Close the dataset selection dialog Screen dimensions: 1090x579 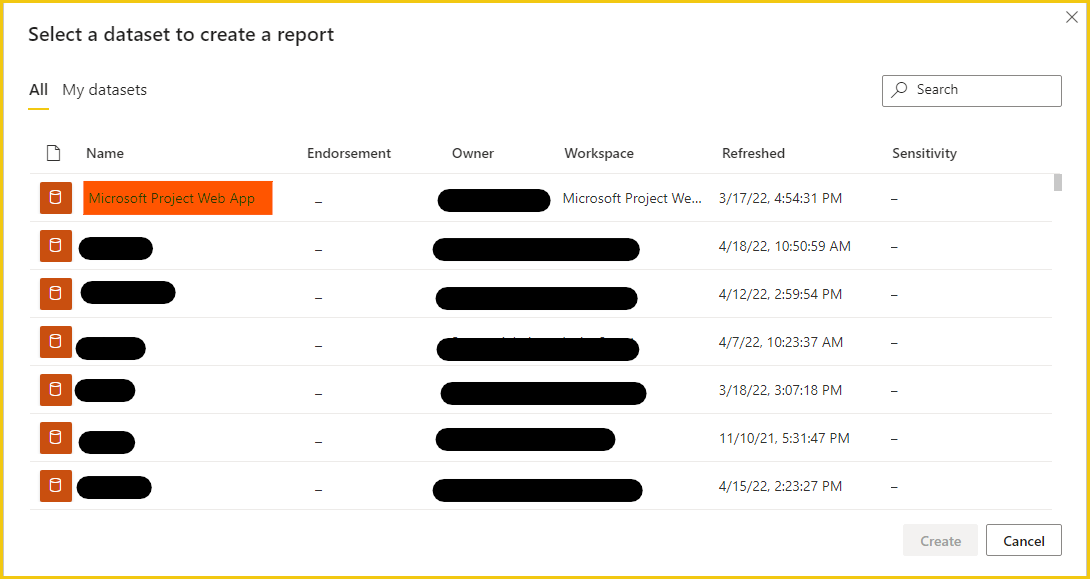(x=1072, y=17)
